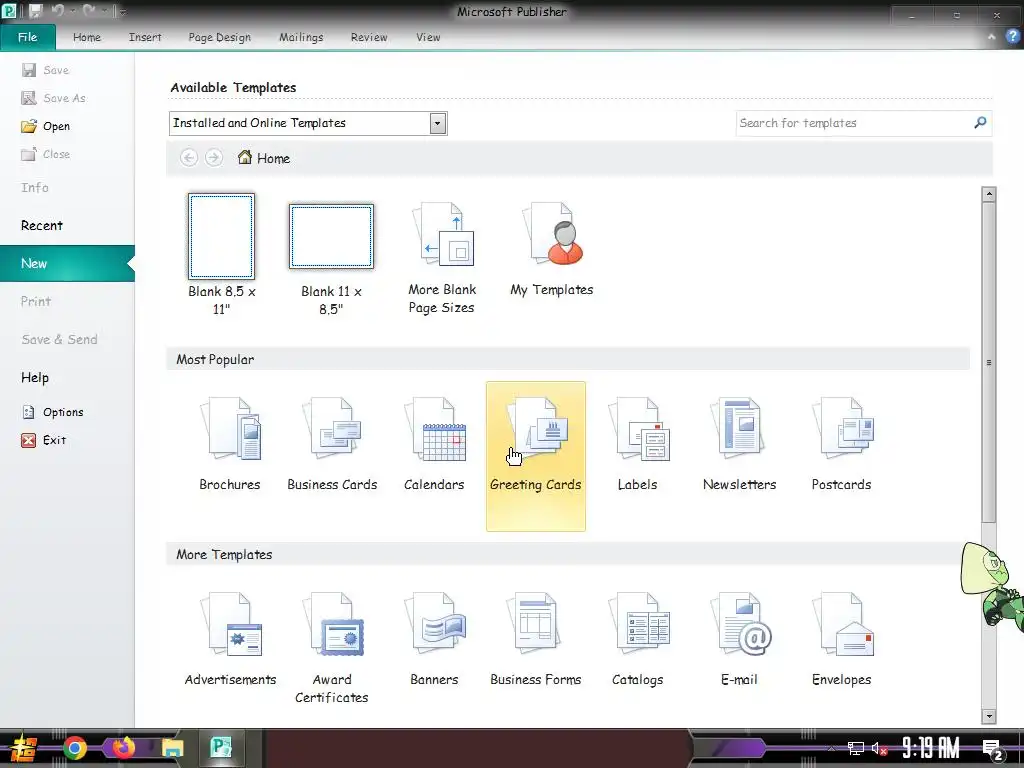Select the Blank 11 x 8.5" template
The height and width of the screenshot is (768, 1024).
331,259
